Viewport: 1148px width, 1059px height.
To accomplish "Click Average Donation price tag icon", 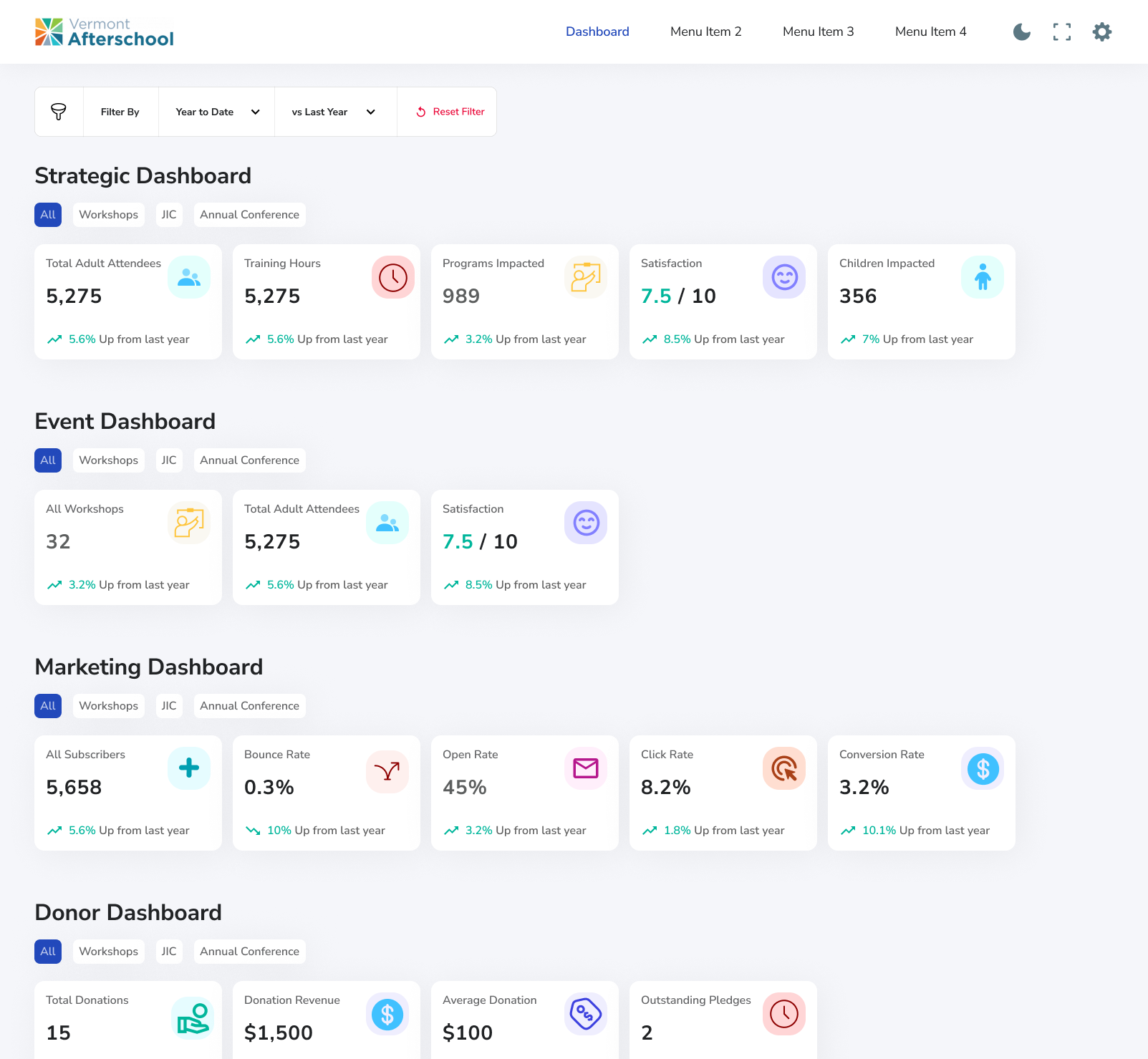I will [x=586, y=1014].
